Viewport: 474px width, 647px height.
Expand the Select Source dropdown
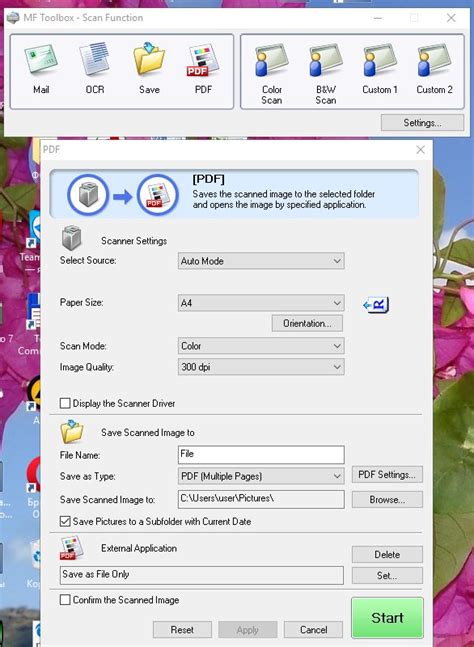coord(261,261)
